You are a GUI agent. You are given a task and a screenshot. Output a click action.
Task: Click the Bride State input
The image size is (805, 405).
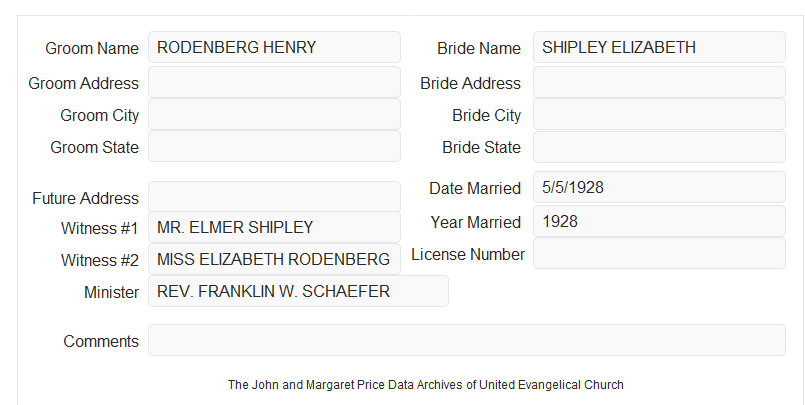point(659,147)
